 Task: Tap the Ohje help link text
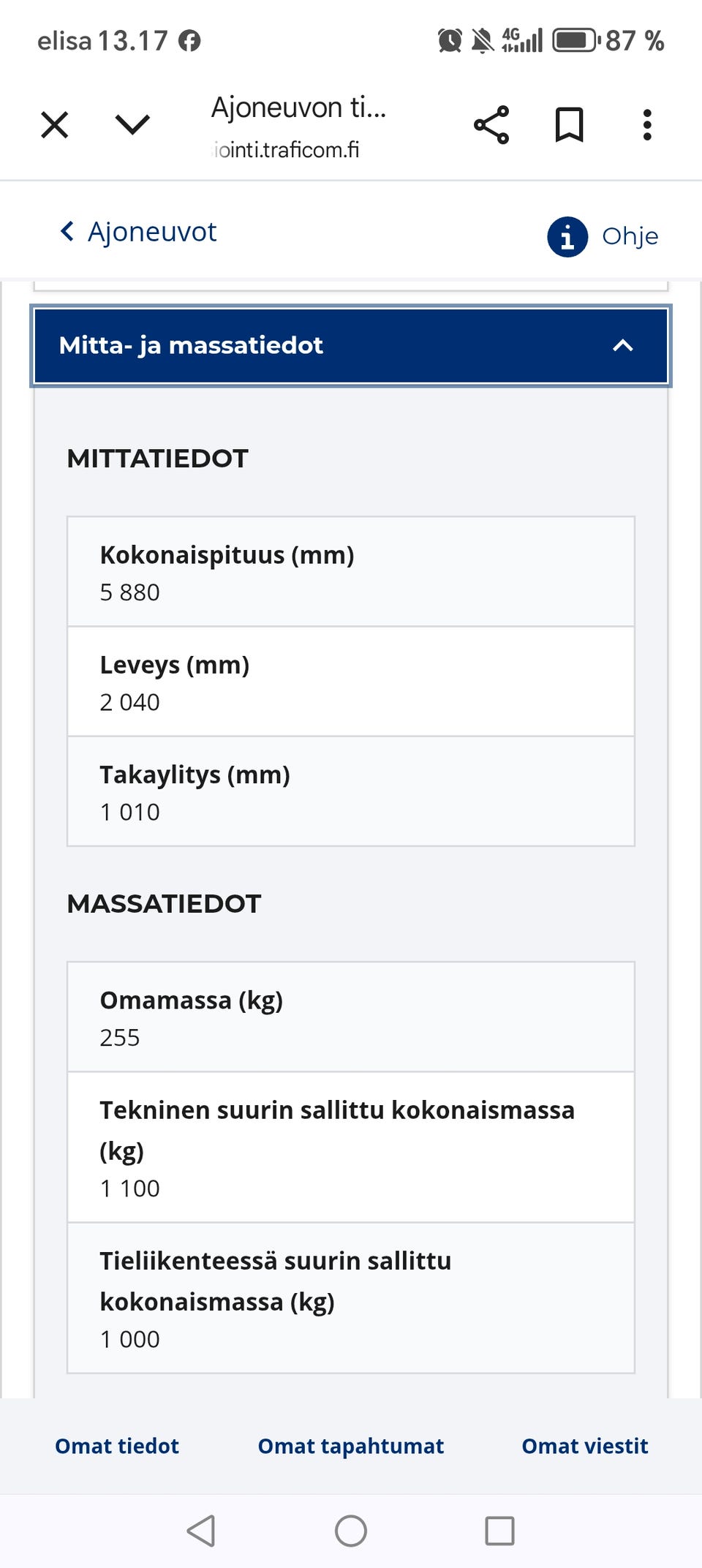coord(630,236)
